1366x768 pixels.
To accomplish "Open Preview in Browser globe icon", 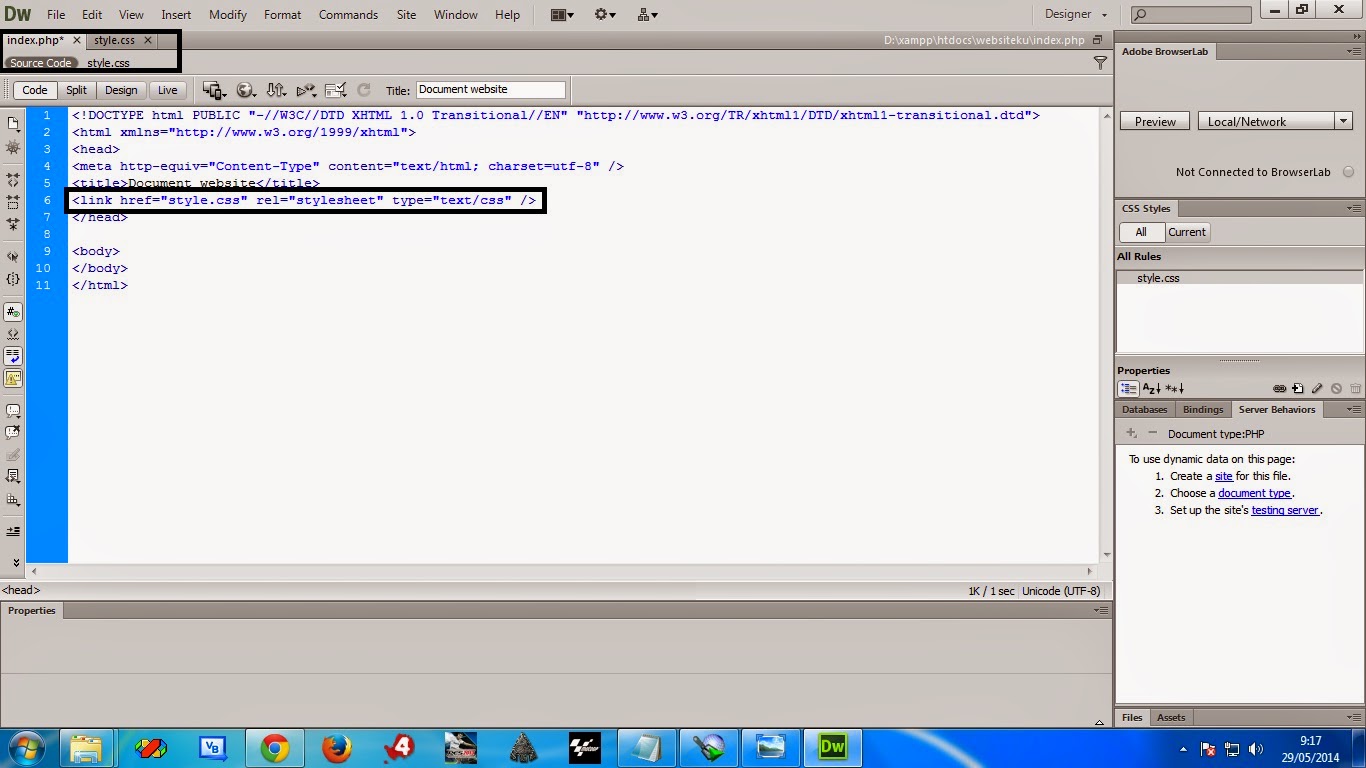I will pyautogui.click(x=246, y=90).
